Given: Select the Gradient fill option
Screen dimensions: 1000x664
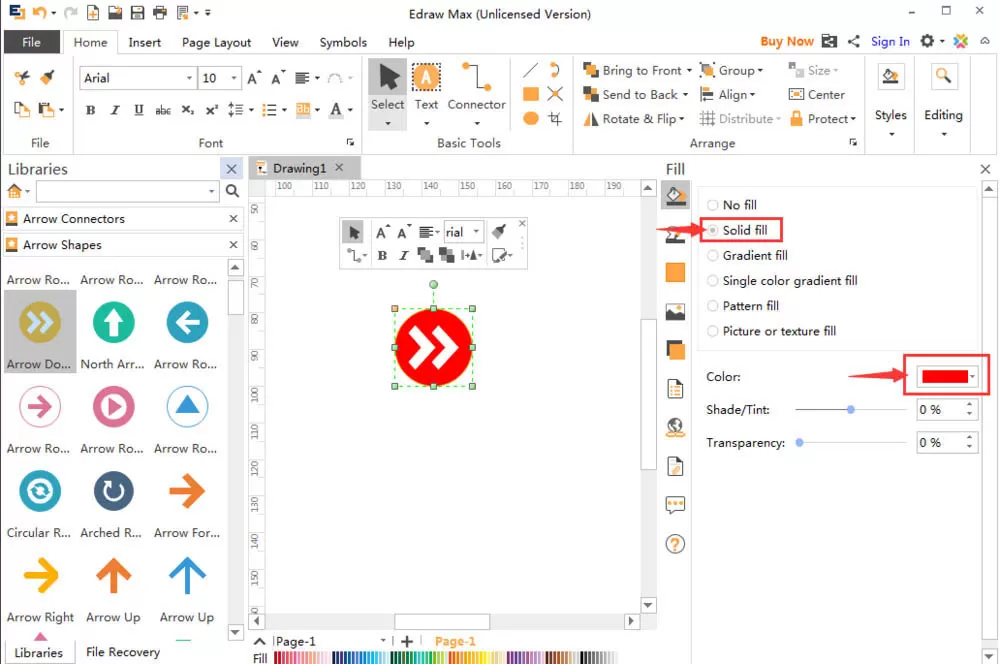Looking at the screenshot, I should (747, 256).
